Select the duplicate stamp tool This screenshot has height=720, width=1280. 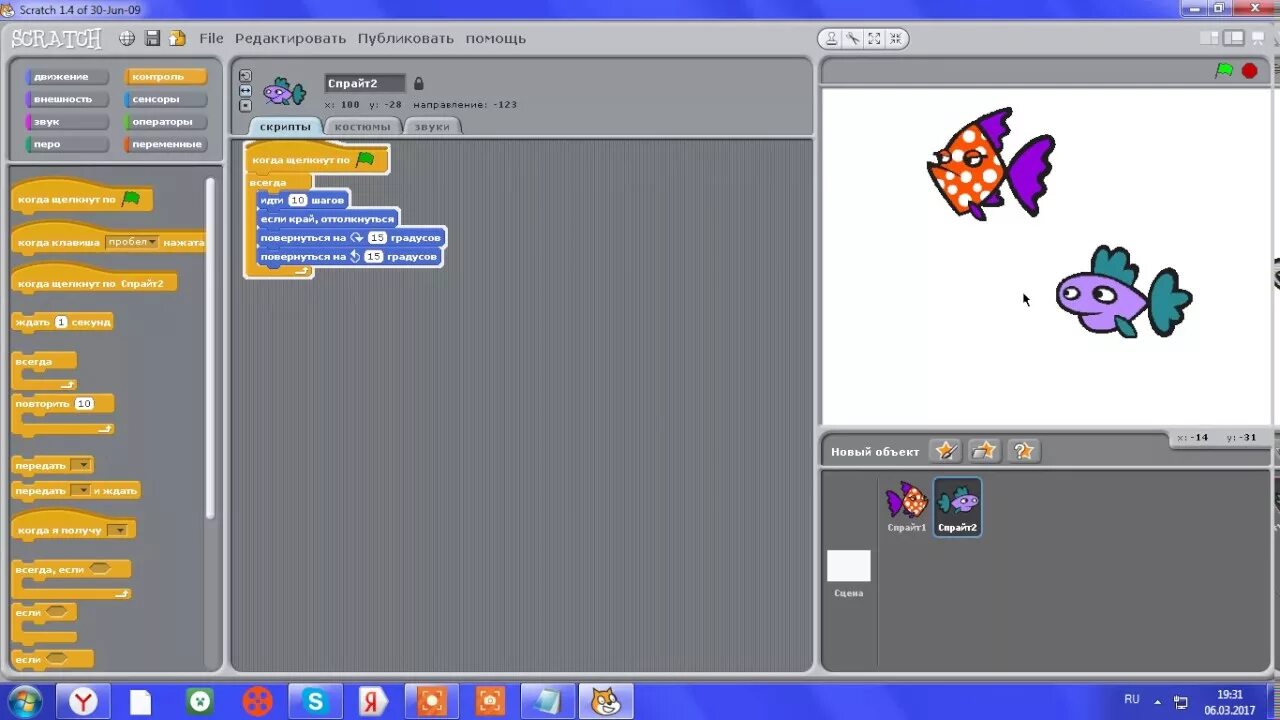tap(831, 39)
